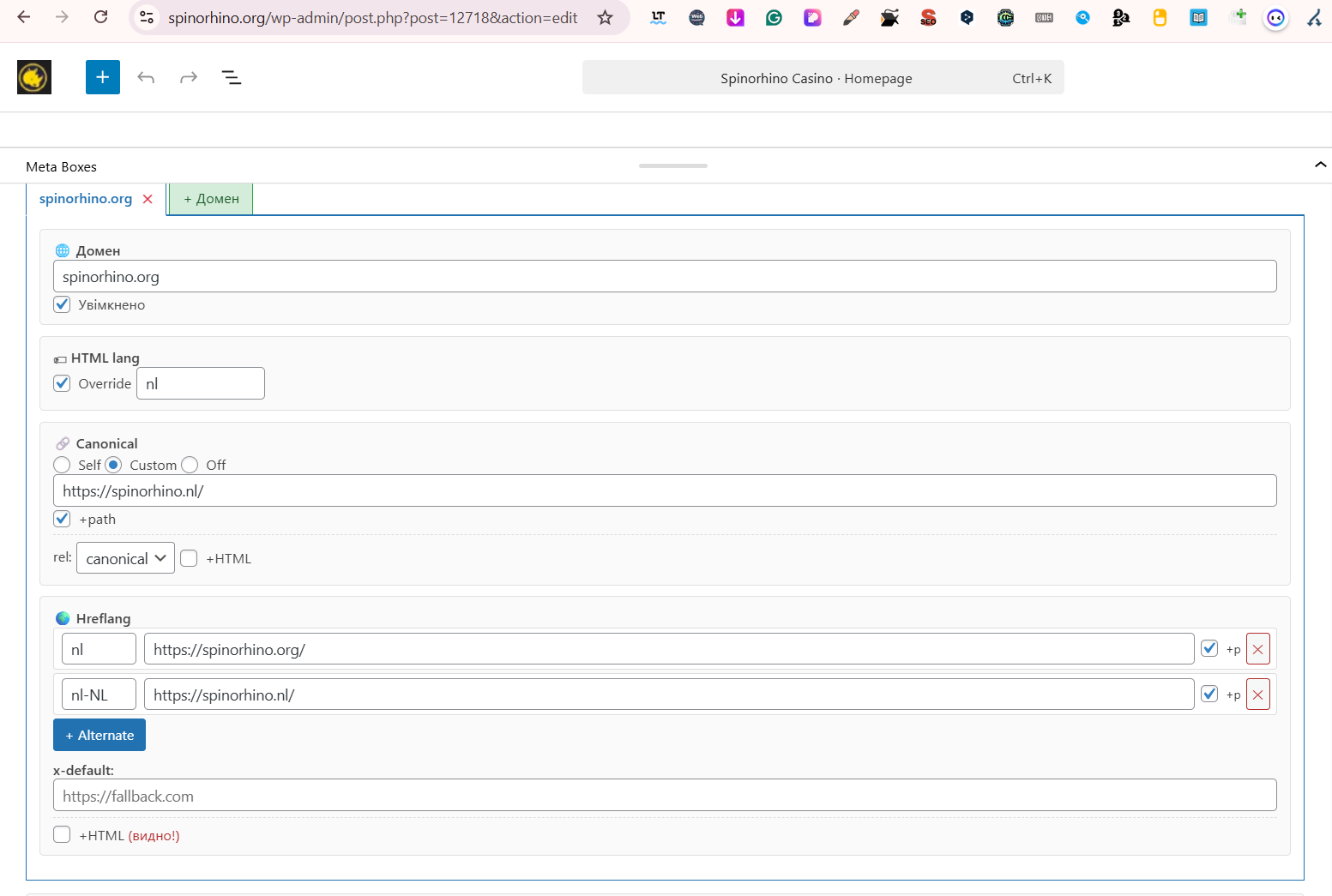Close the spinorhino.org domain tab
This screenshot has height=896, width=1332.
coord(148,199)
